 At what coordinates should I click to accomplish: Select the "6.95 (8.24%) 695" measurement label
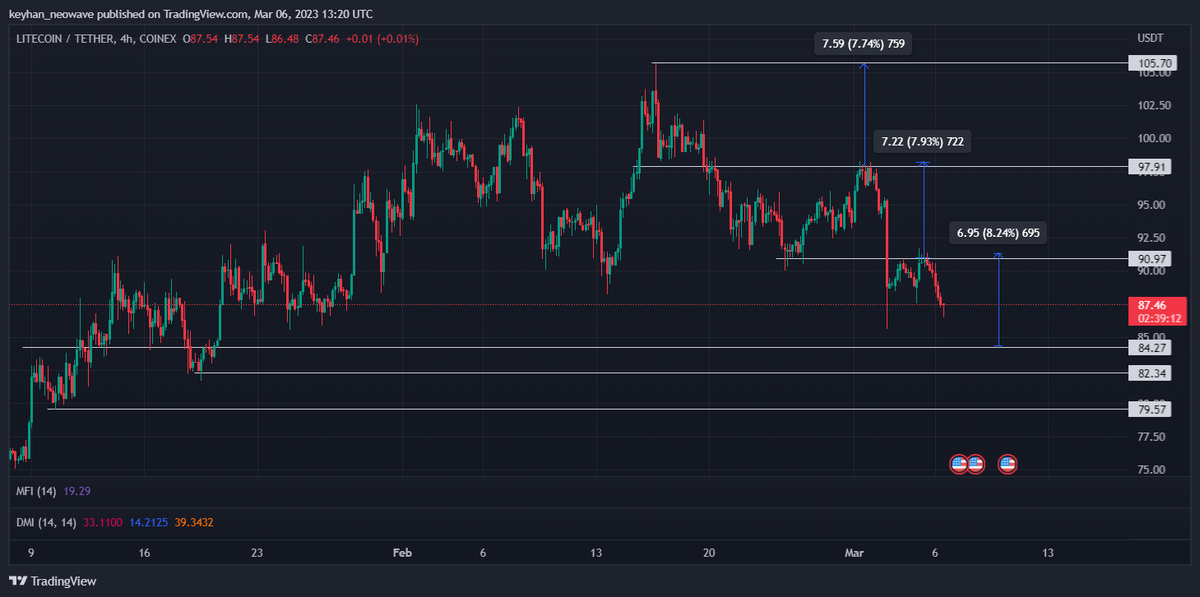[x=998, y=233]
